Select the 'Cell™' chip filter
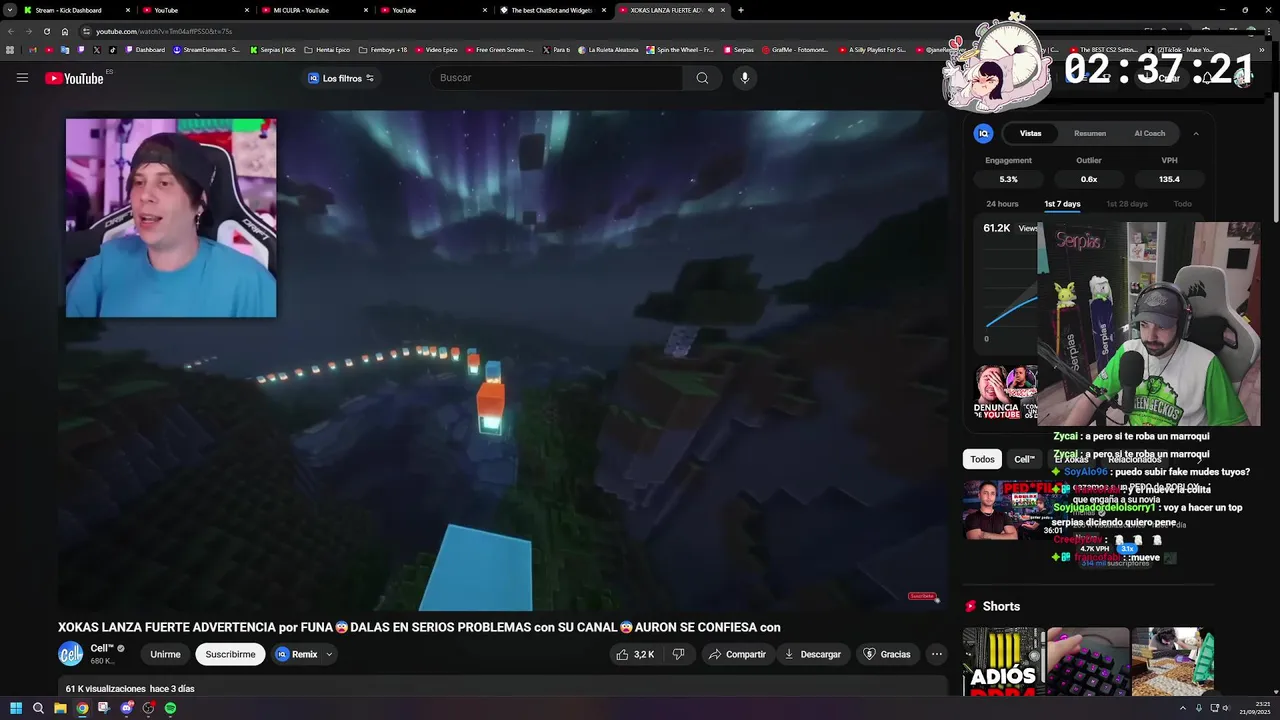Screen dimensions: 1280x720 click(1024, 459)
